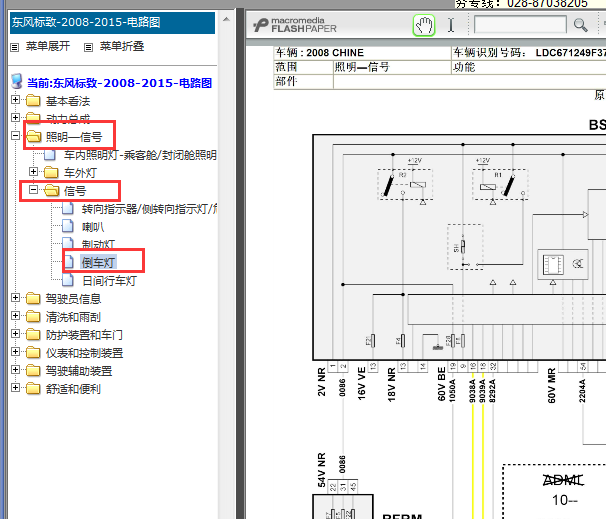This screenshot has width=606, height=519.
Task: Open the 喇叭 circuit document
Action: [x=93, y=227]
